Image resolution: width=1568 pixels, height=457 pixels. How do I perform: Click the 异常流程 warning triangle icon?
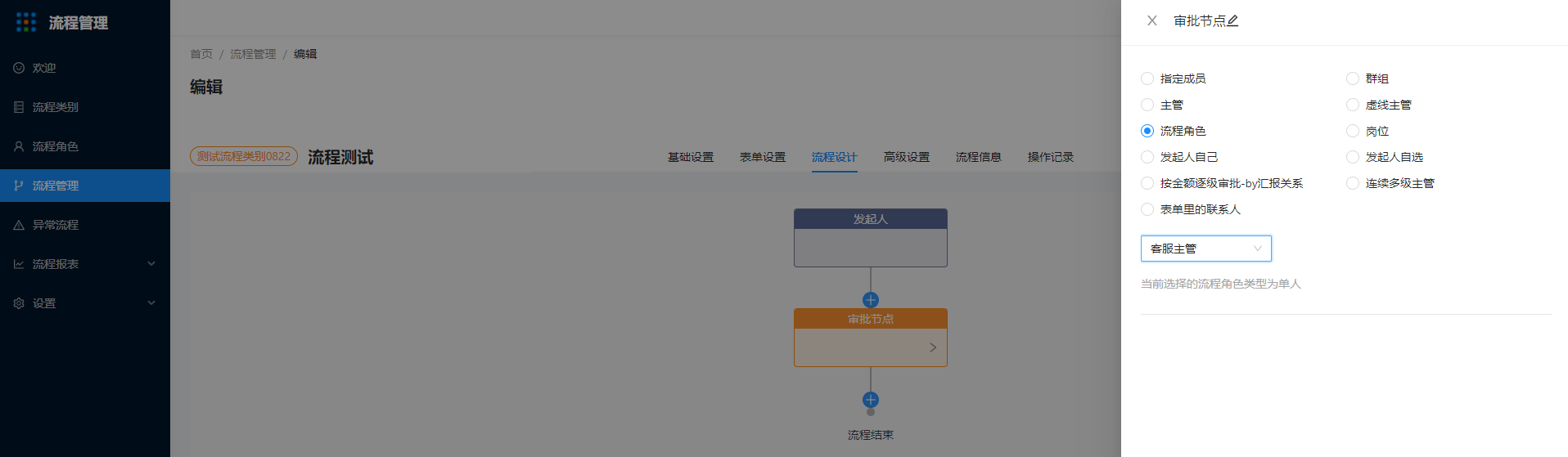[19, 225]
